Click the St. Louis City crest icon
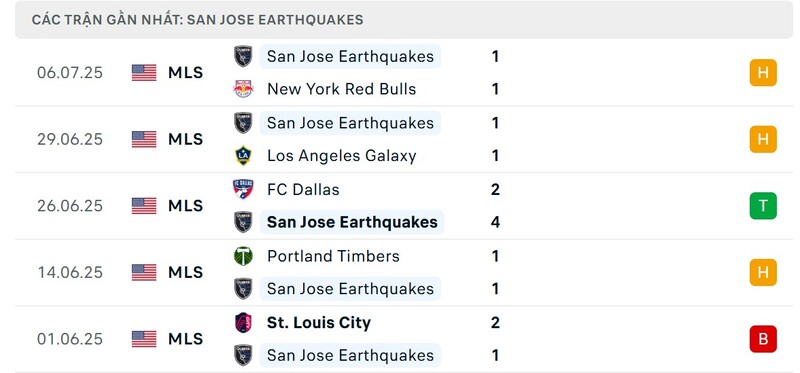The image size is (800, 373). [x=243, y=322]
